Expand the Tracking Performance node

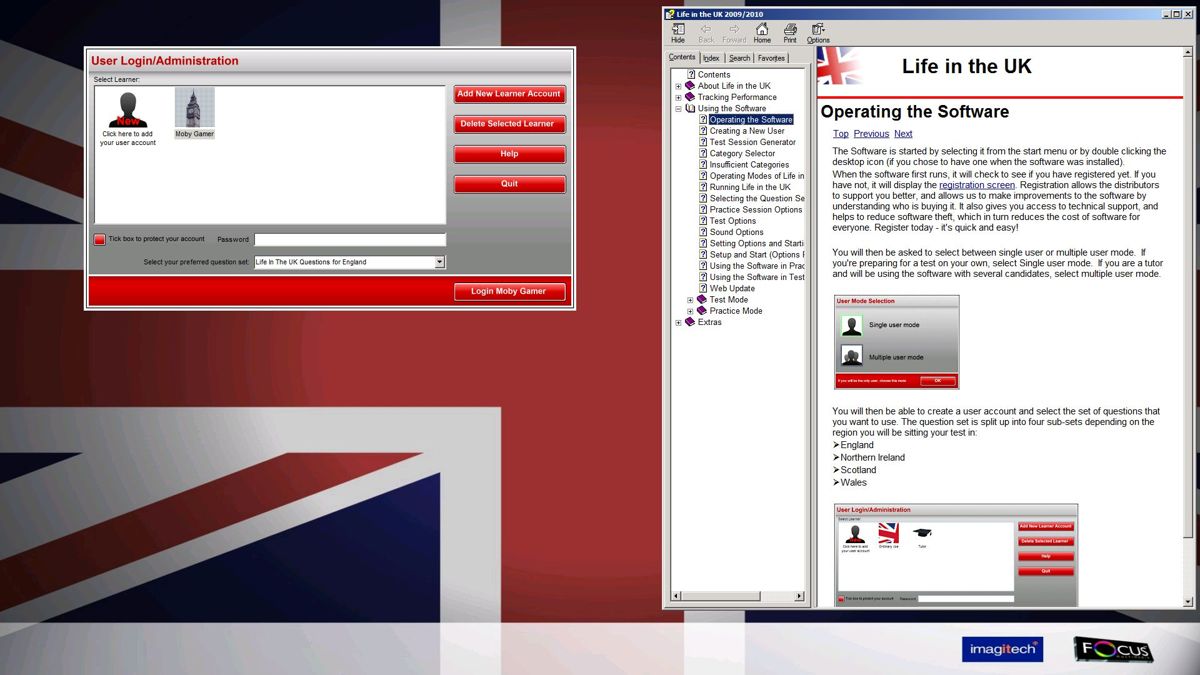[x=678, y=97]
